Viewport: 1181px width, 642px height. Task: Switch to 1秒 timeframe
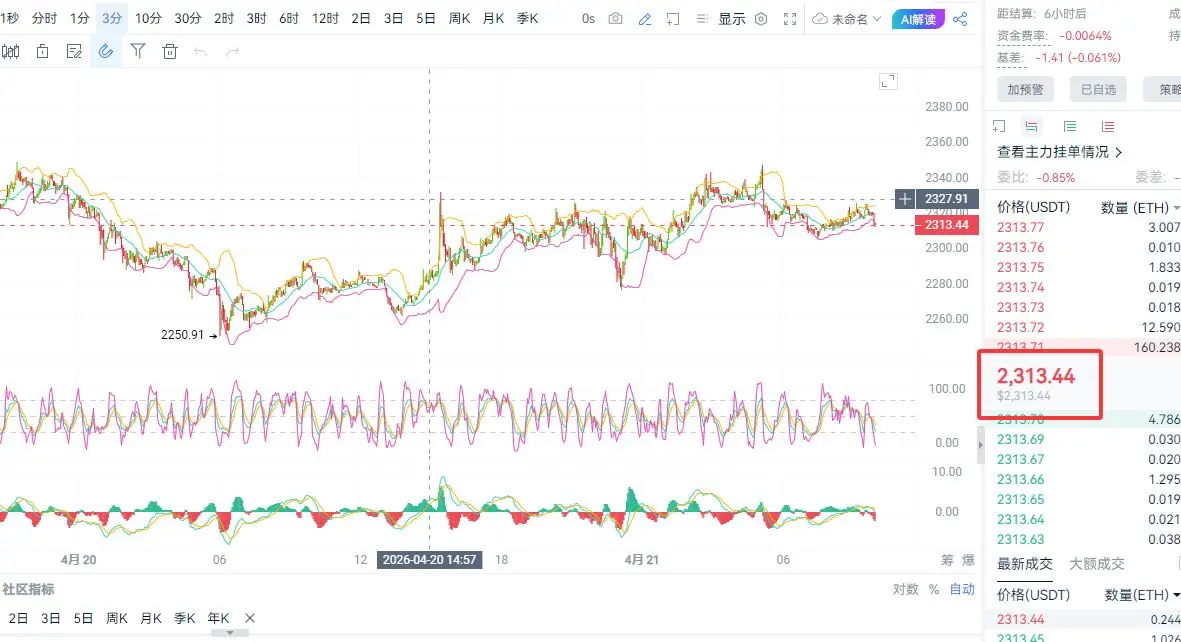(9, 18)
